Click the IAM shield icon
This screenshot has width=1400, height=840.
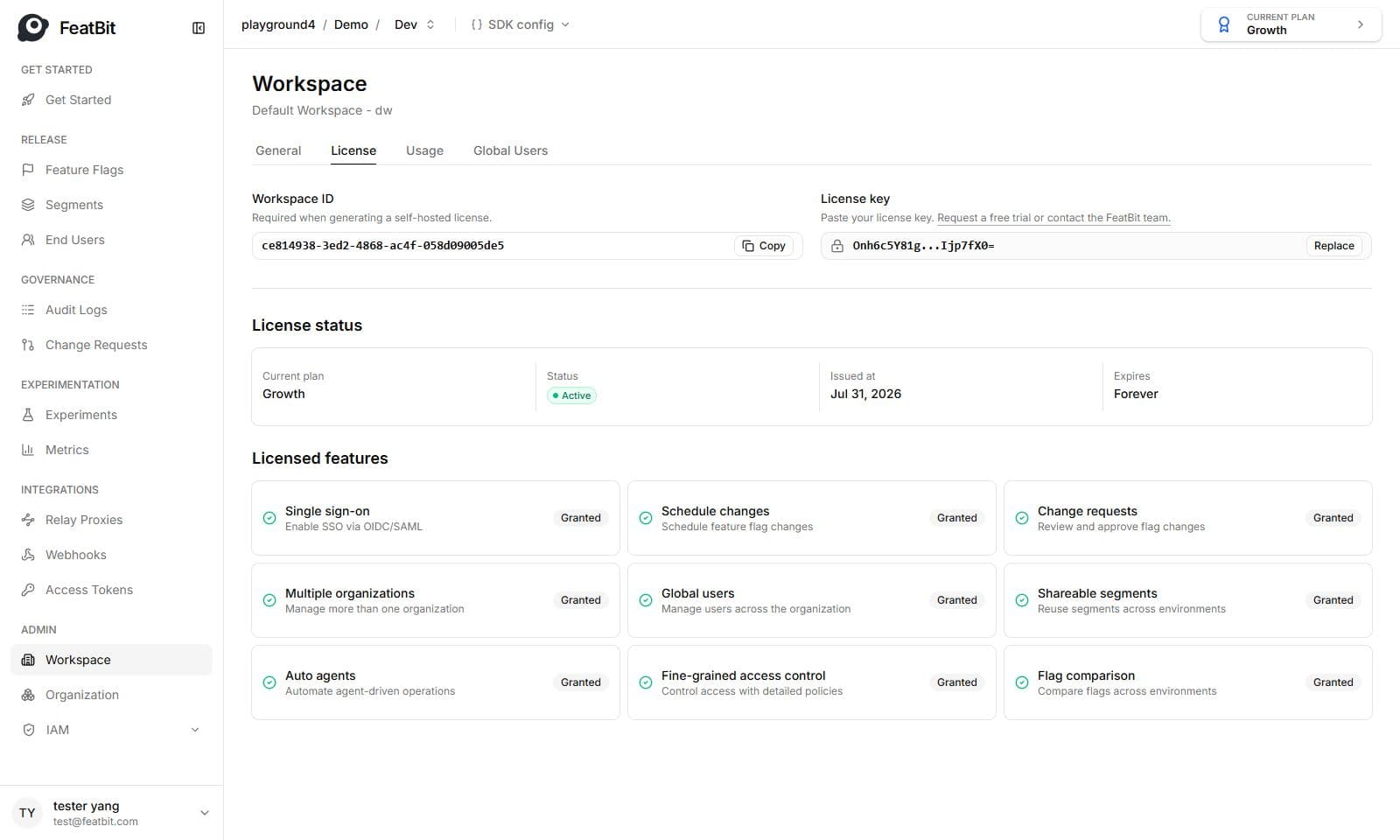pyautogui.click(x=28, y=730)
